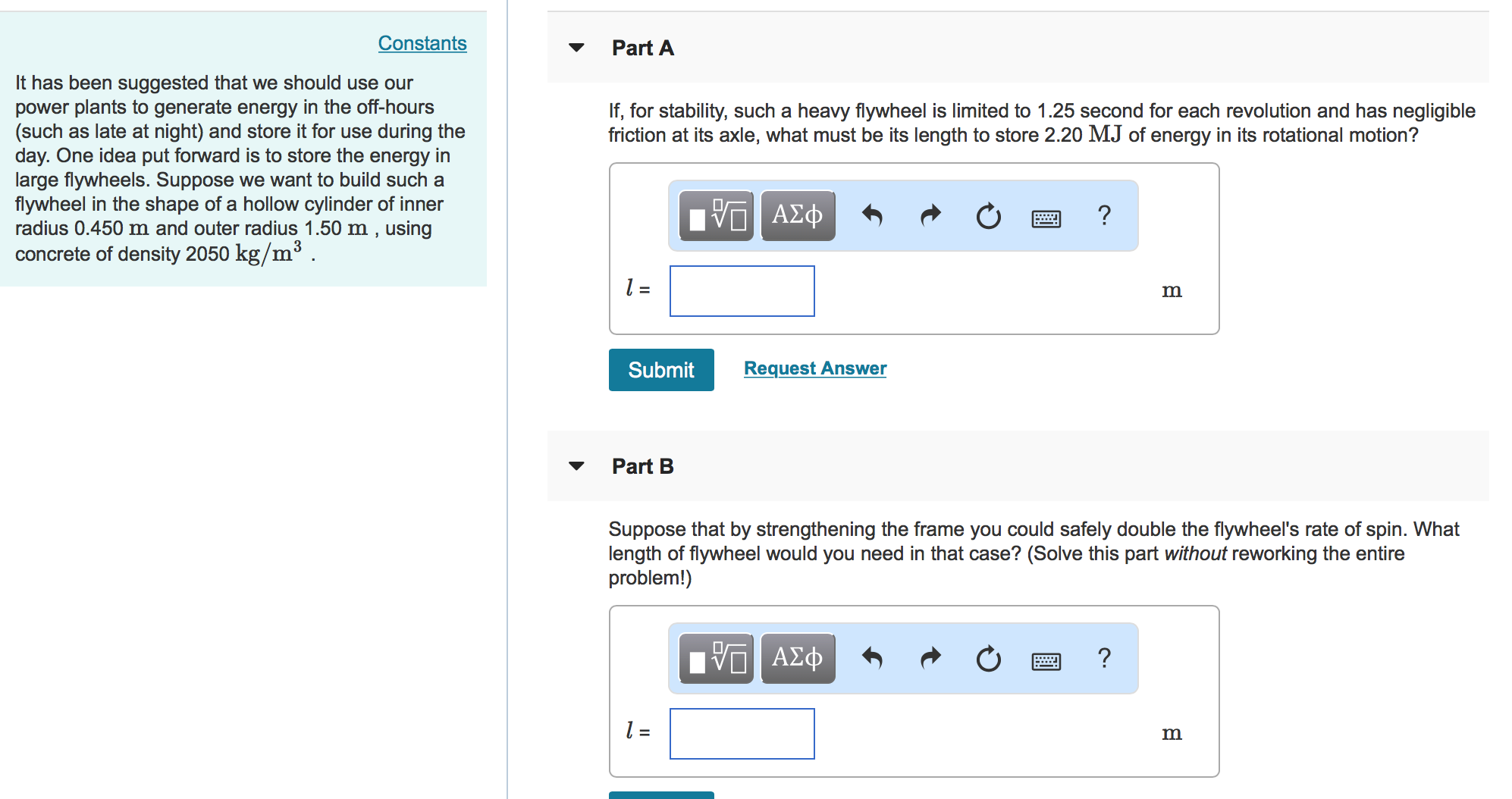The height and width of the screenshot is (799, 1512).
Task: Open the math template palette in Part B
Action: point(714,658)
